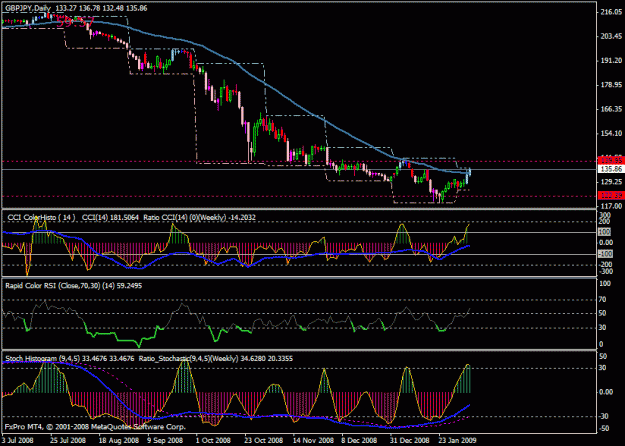The height and width of the screenshot is (446, 625).
Task: Click the 25 Jul 2008 date marker
Action: coord(68,440)
